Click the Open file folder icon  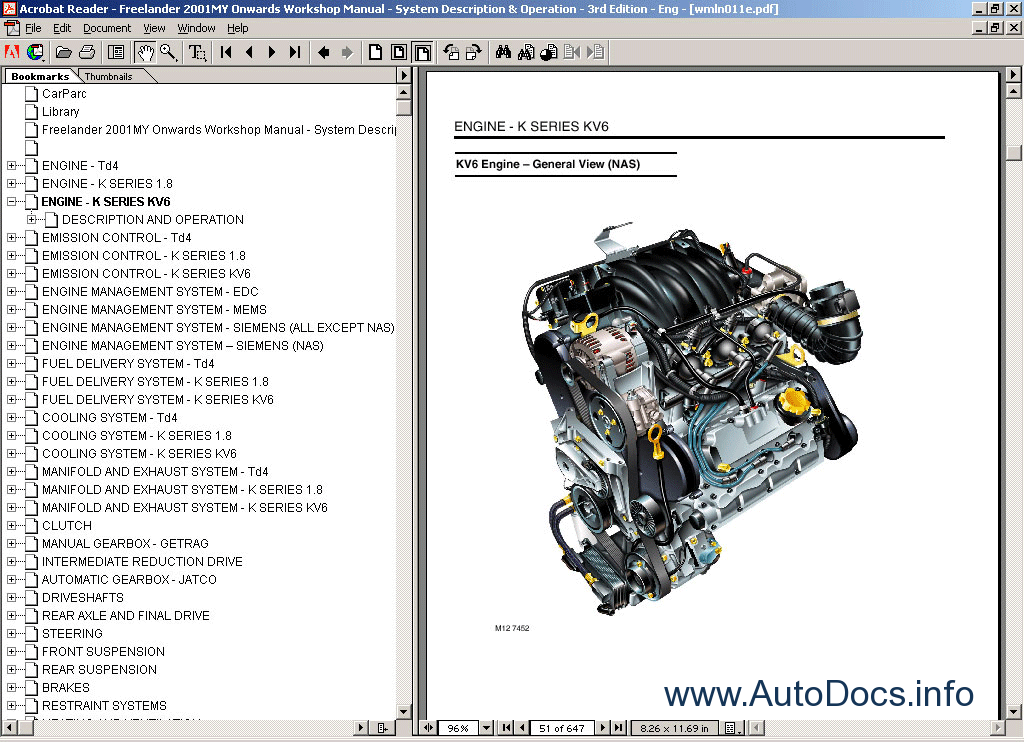(63, 52)
